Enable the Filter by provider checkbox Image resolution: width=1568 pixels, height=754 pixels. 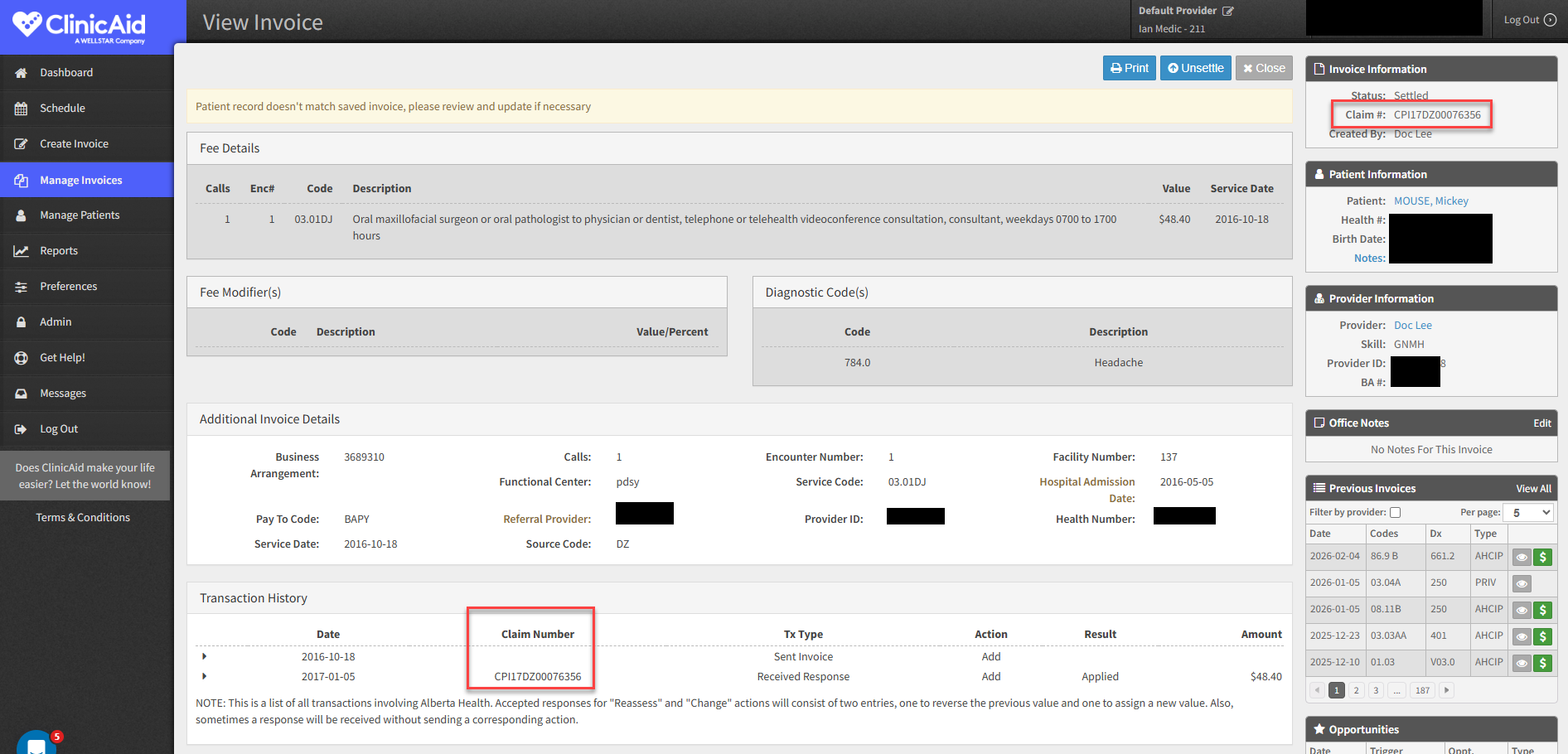(1396, 513)
